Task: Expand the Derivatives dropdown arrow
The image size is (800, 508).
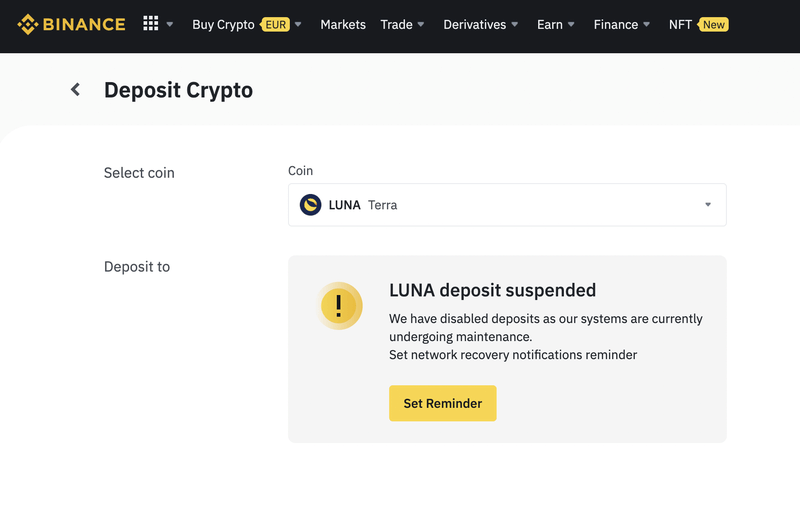Action: 515,24
